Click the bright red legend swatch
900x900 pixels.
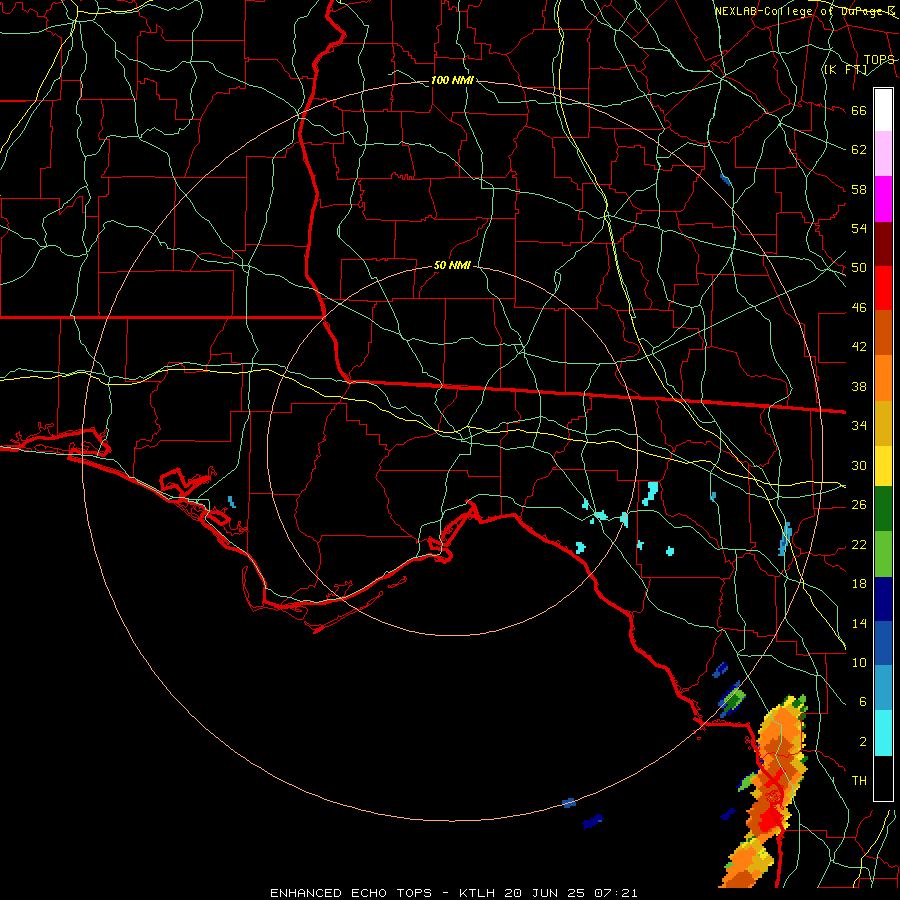(883, 288)
